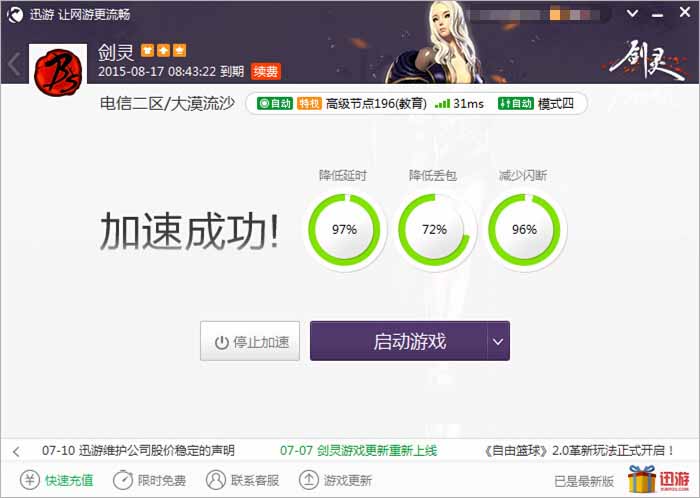Click the 剑灵 game logo thumbnail
Screen dimensions: 700x498
pyautogui.click(x=58, y=71)
